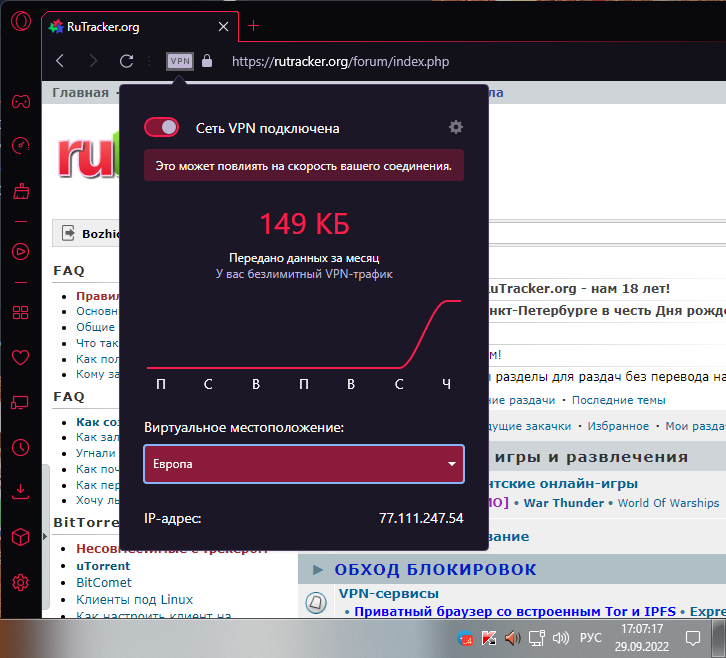
Task: Open GX Cleaner broom icon in sidebar
Action: pyautogui.click(x=21, y=191)
